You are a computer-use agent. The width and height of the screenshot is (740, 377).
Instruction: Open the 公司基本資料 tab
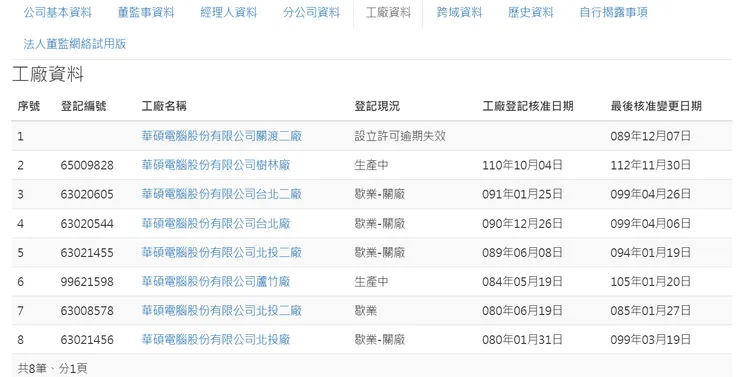(x=58, y=13)
